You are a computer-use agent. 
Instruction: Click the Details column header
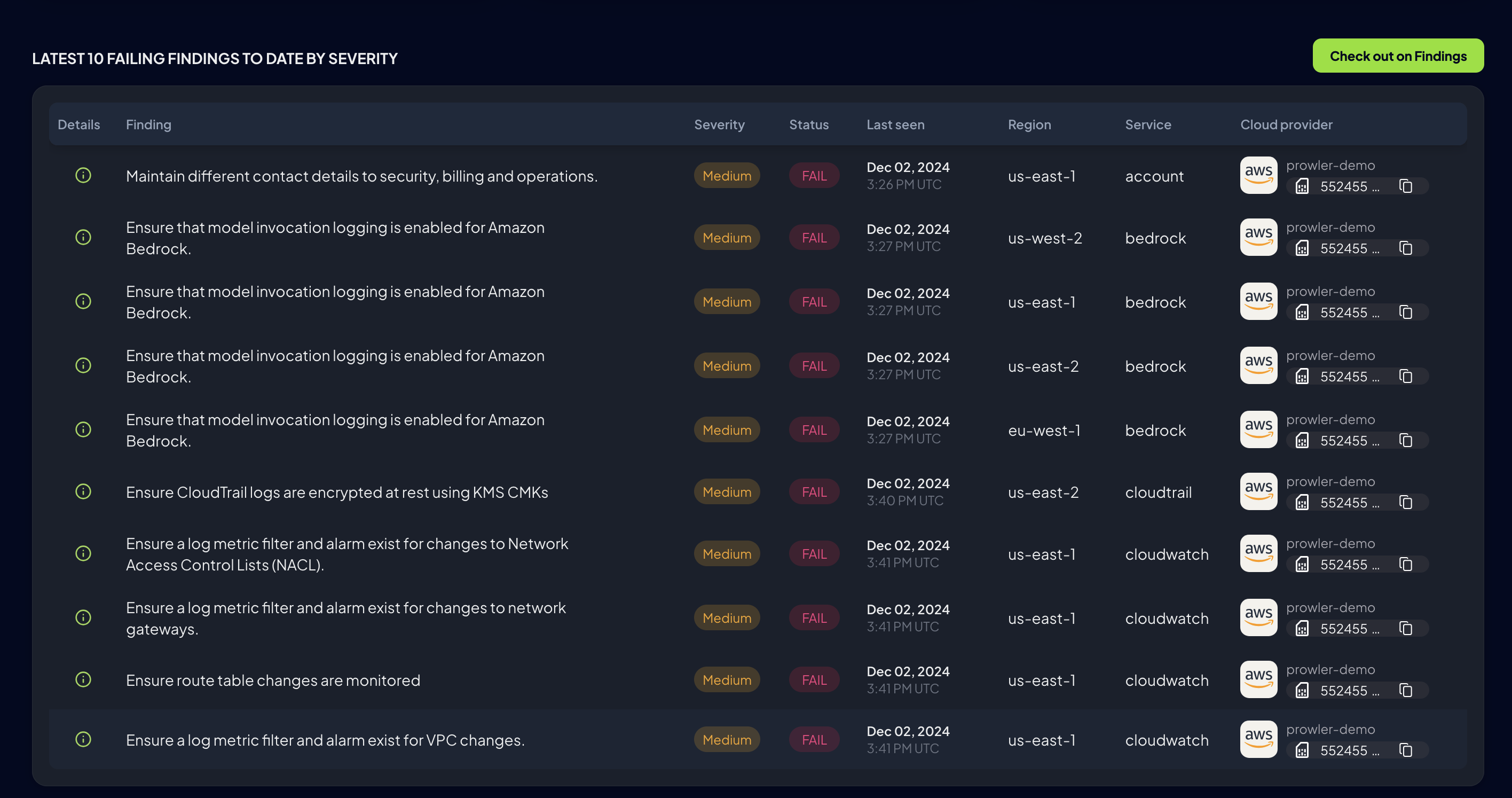click(x=78, y=124)
